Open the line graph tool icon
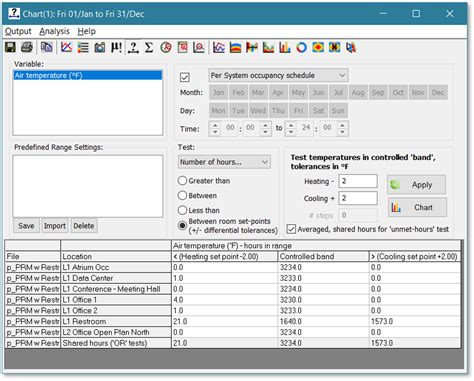Image resolution: width=474 pixels, height=381 pixels. (x=66, y=47)
